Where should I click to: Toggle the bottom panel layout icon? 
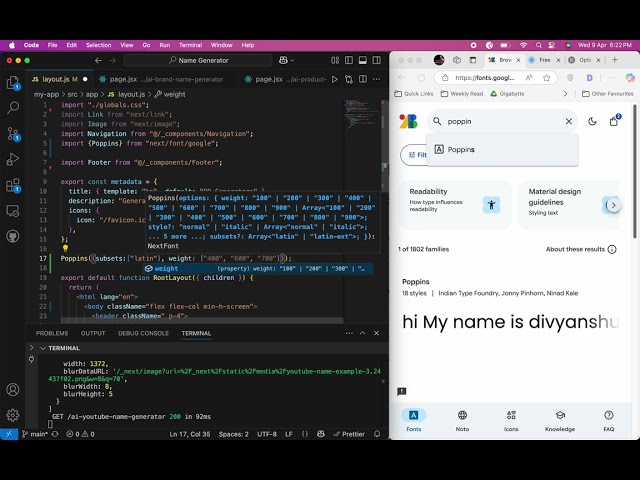pos(363,60)
